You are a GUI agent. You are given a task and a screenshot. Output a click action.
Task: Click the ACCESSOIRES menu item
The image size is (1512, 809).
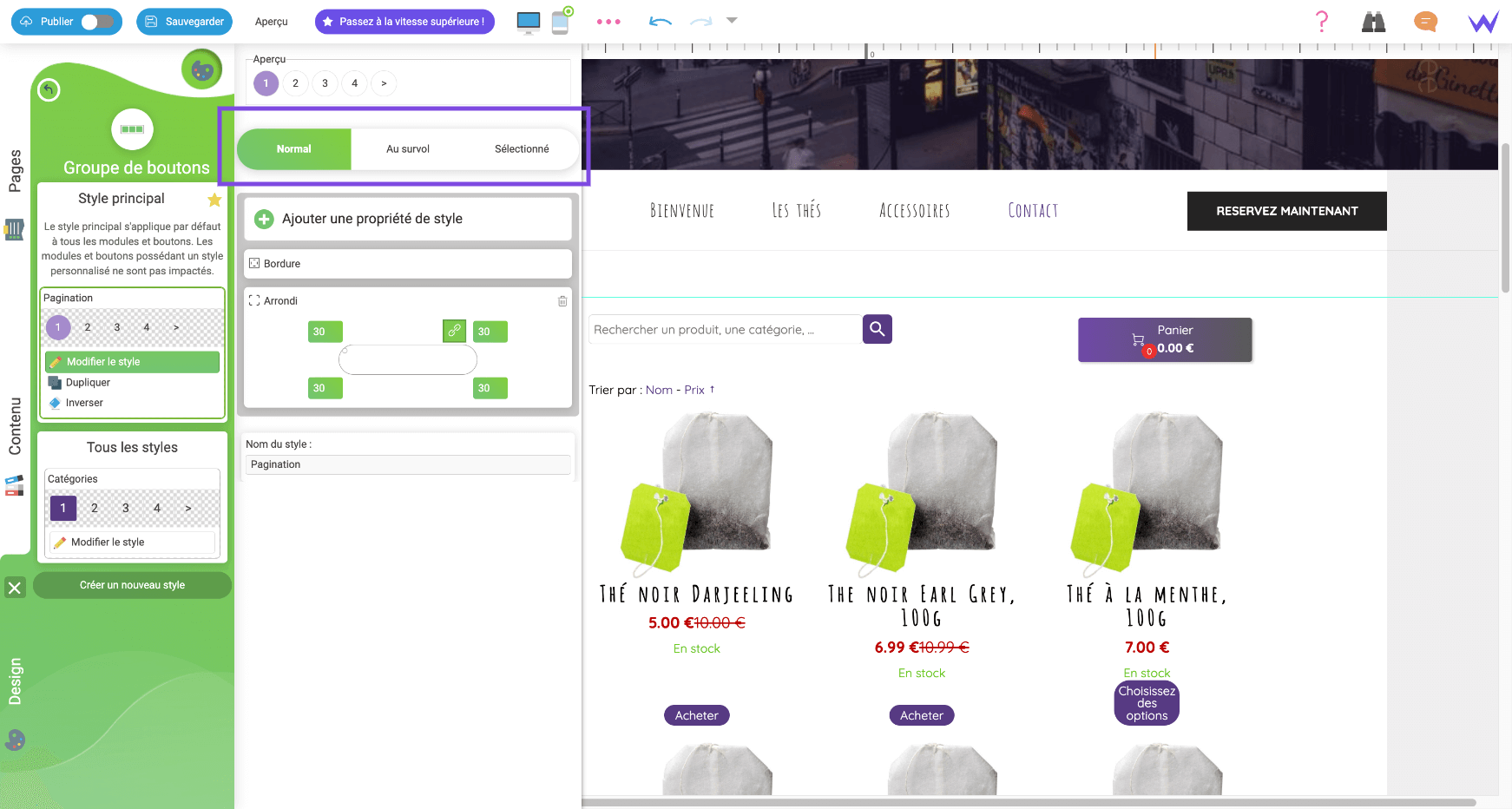pos(915,211)
